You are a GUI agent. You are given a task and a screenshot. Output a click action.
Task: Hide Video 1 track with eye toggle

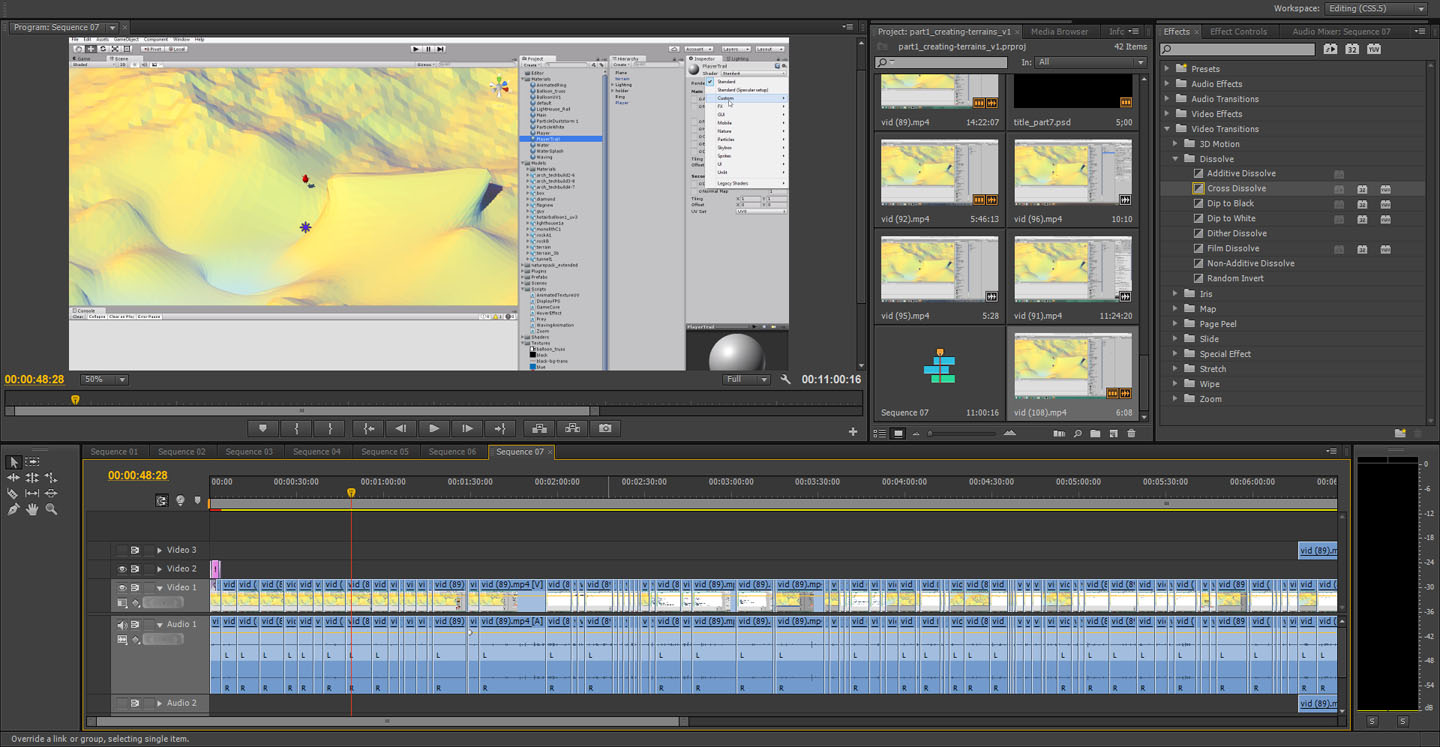[122, 588]
